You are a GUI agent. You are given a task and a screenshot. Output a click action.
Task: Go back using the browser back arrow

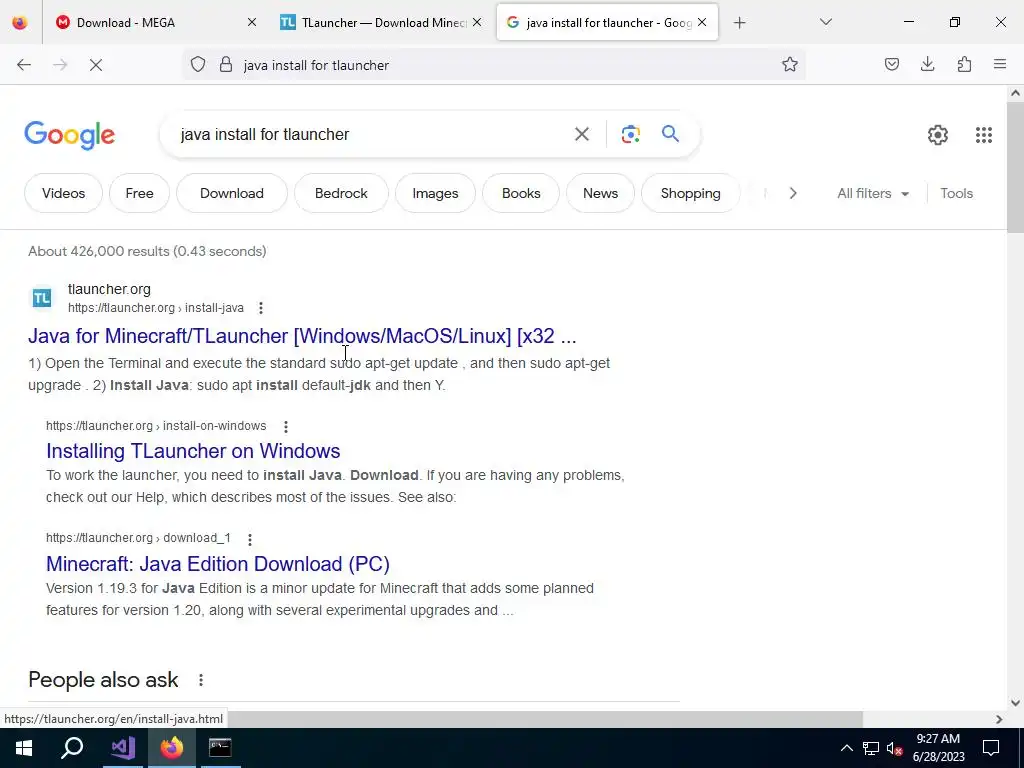click(24, 65)
